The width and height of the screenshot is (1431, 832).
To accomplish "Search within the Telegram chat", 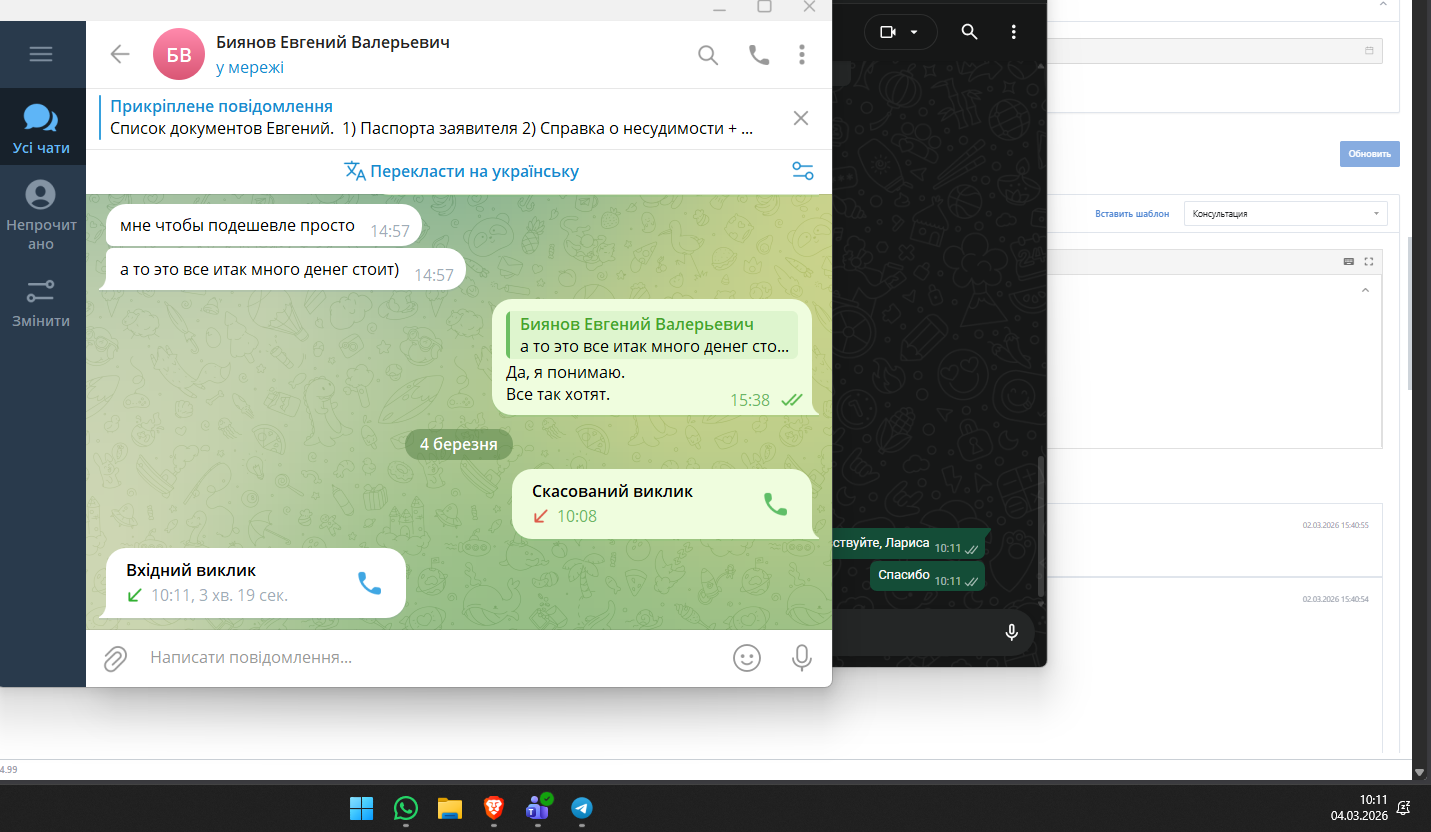I will pyautogui.click(x=708, y=55).
